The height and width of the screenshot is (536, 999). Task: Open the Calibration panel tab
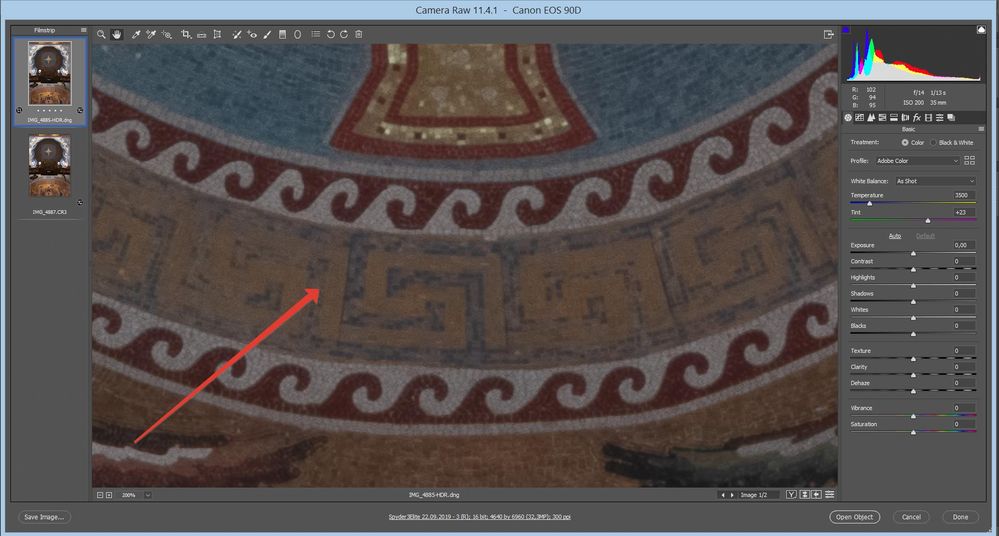928,118
